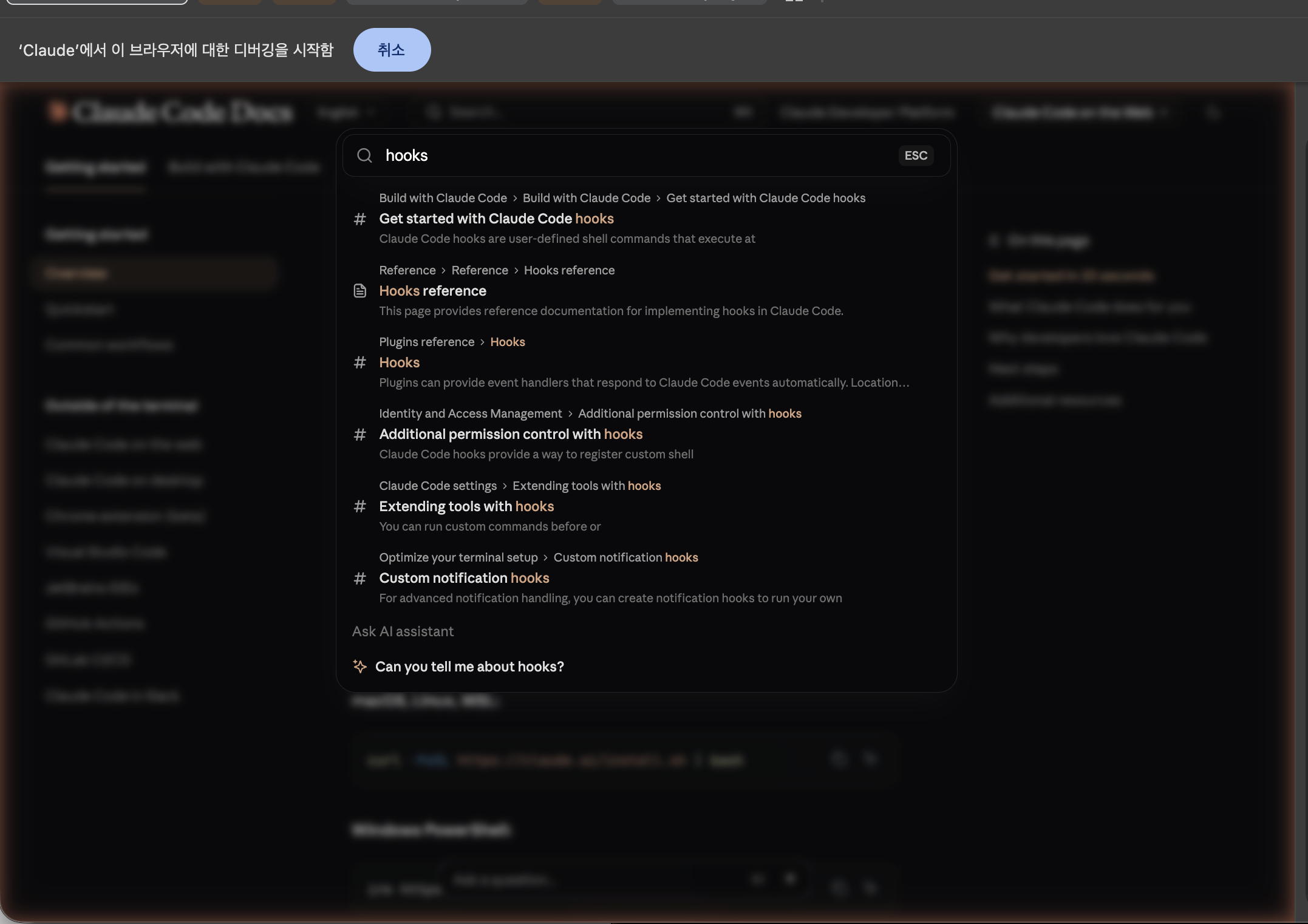Click the hash icon beside "Get started with Claude Code hooks"
1308x924 pixels.
pos(360,219)
